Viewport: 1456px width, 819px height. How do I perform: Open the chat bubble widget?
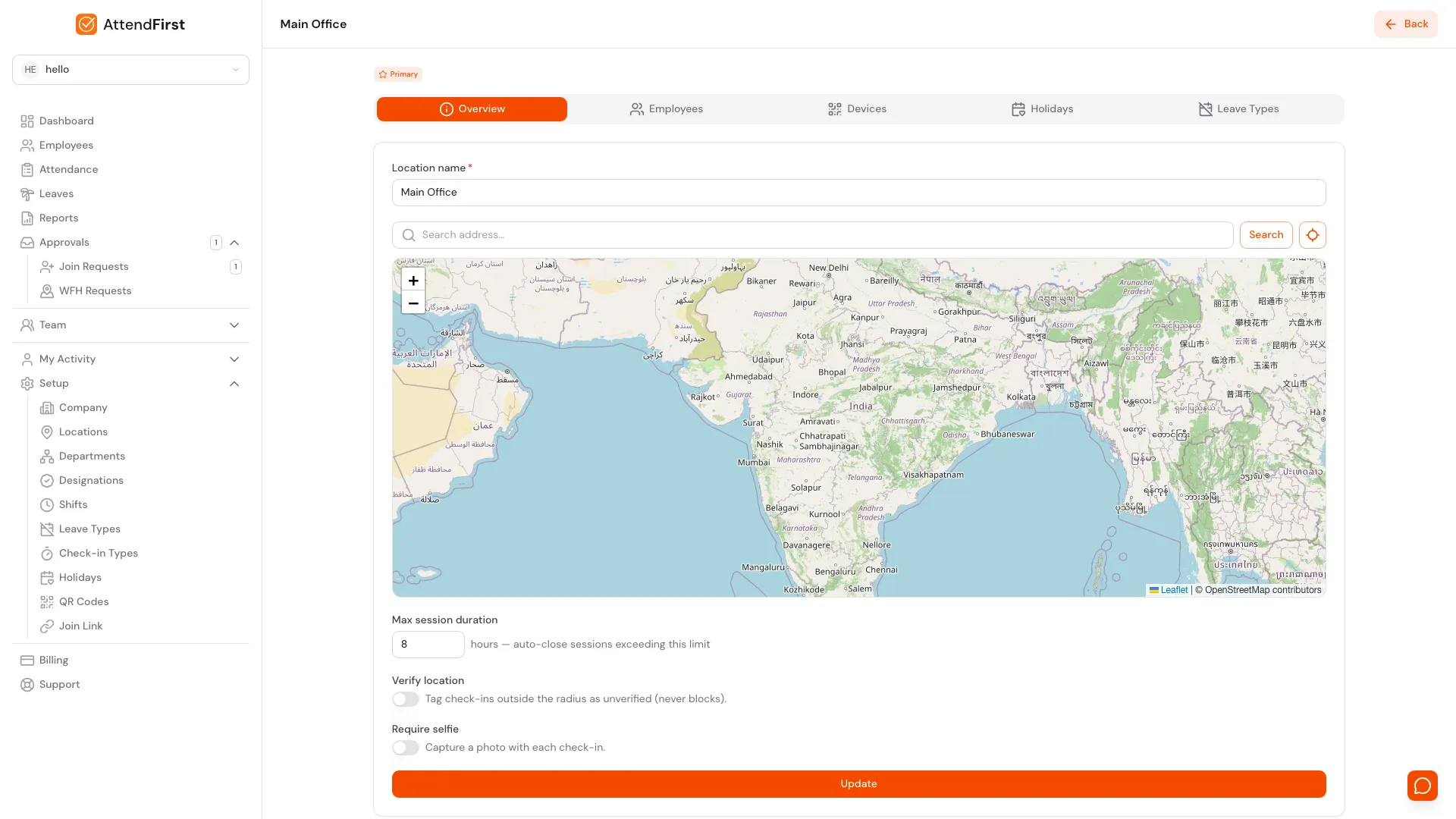(1422, 786)
